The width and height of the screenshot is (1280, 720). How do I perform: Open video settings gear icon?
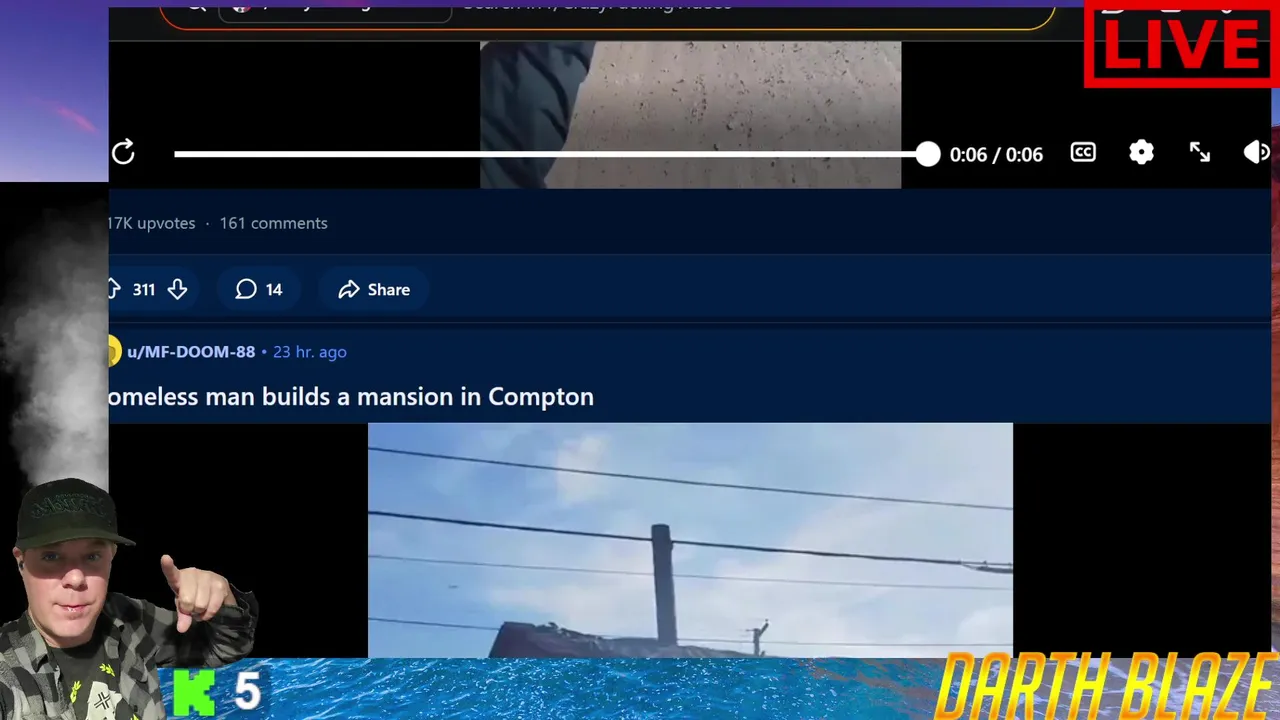[x=1141, y=153]
